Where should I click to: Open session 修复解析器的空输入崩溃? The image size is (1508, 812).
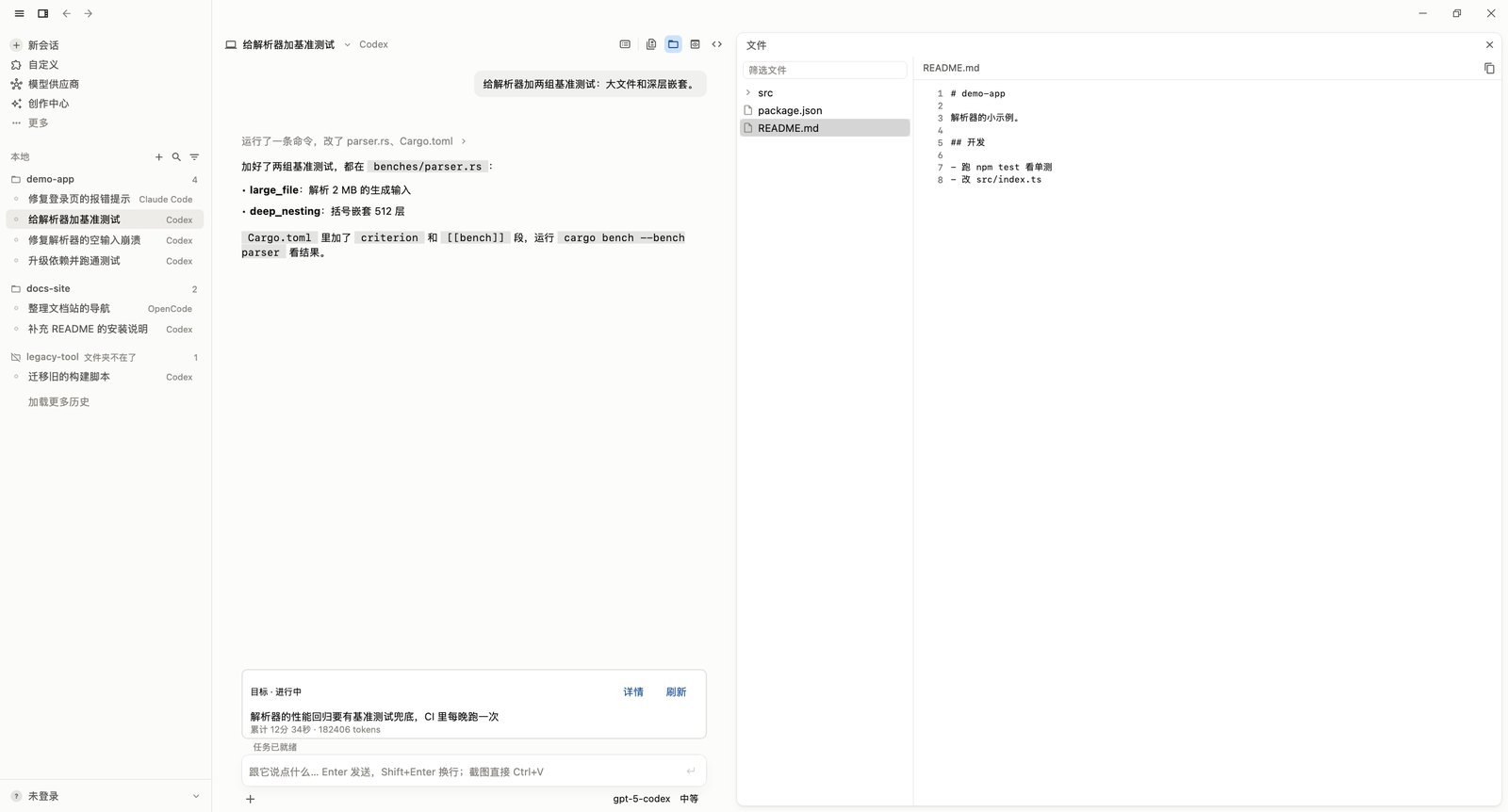[105, 240]
